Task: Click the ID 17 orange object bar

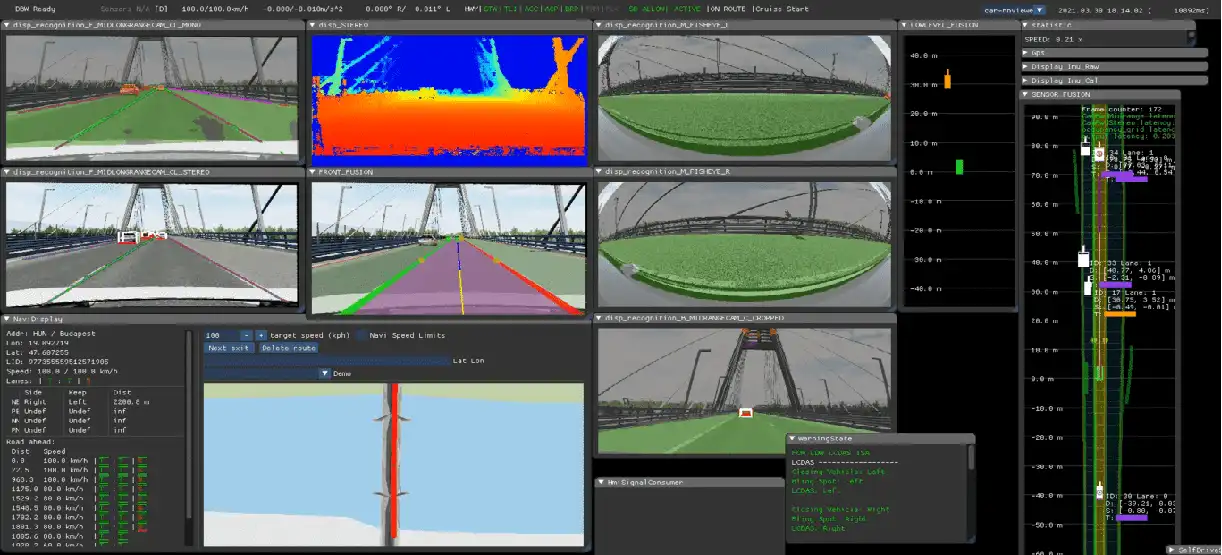Action: click(x=1118, y=314)
